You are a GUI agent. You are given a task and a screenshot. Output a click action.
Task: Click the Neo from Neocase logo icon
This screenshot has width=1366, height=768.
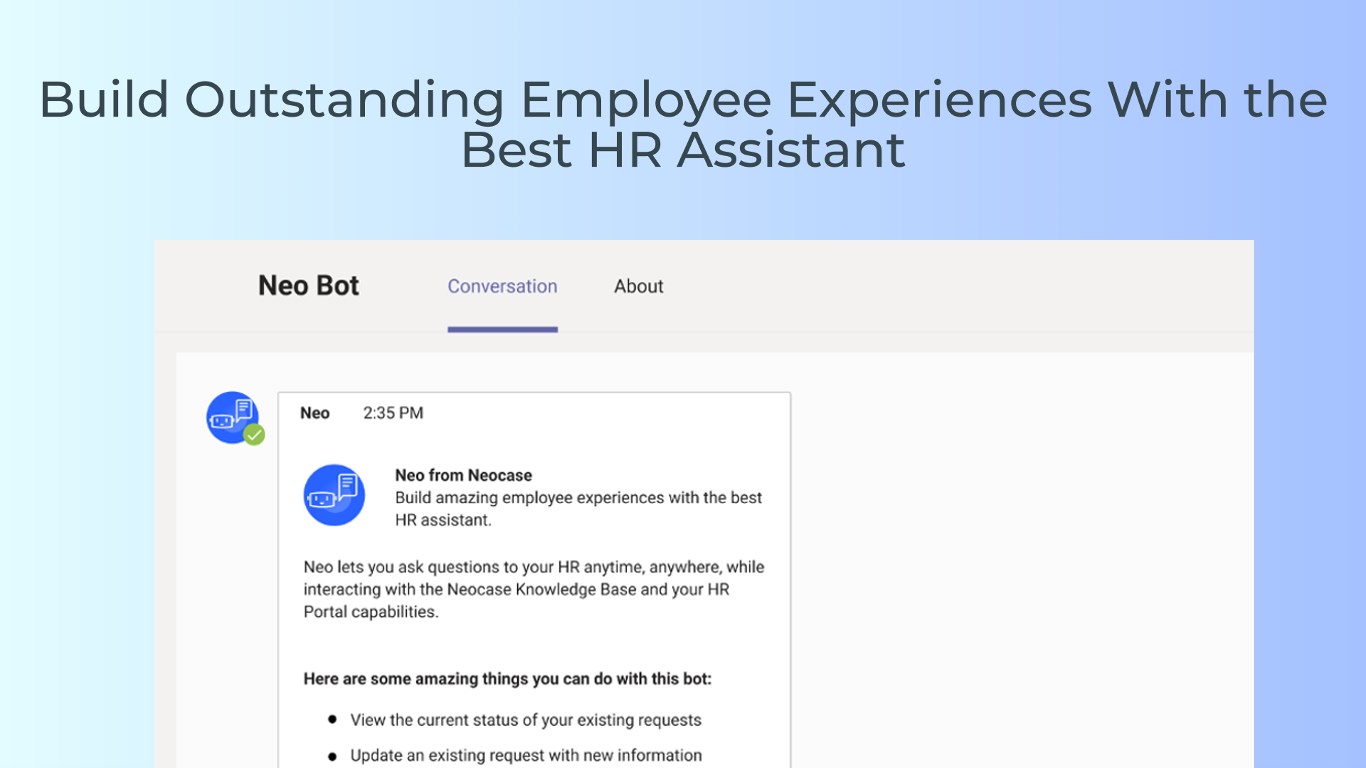(334, 495)
